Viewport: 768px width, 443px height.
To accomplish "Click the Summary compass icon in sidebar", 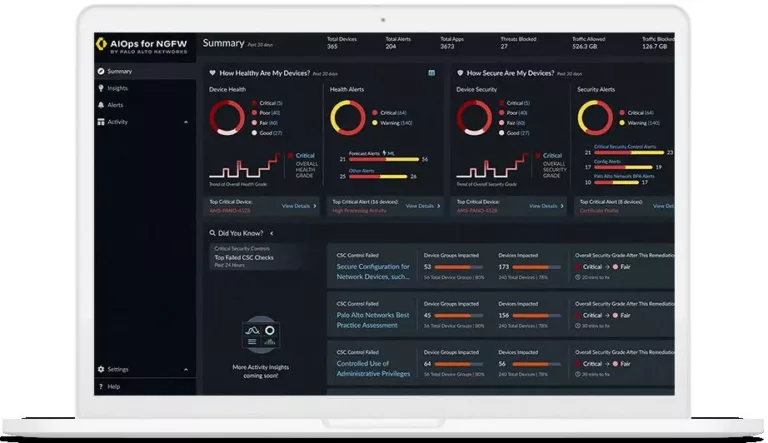I will (101, 72).
